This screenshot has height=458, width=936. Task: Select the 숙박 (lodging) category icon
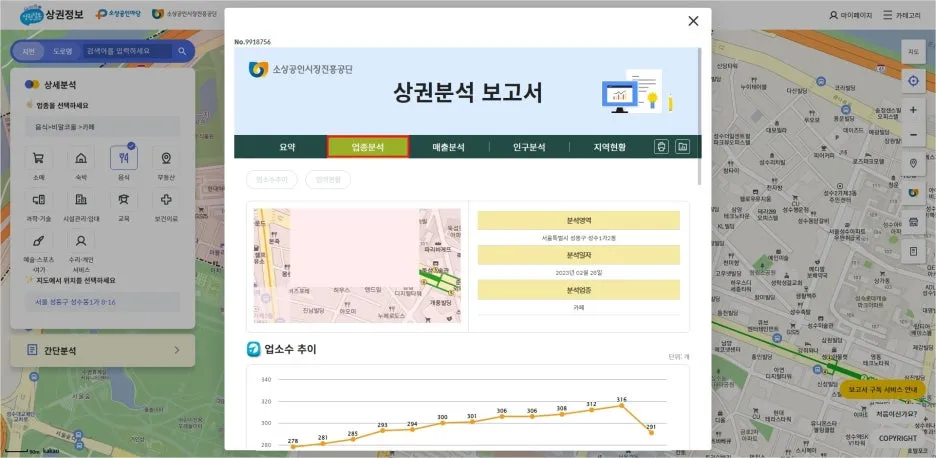tap(81, 158)
